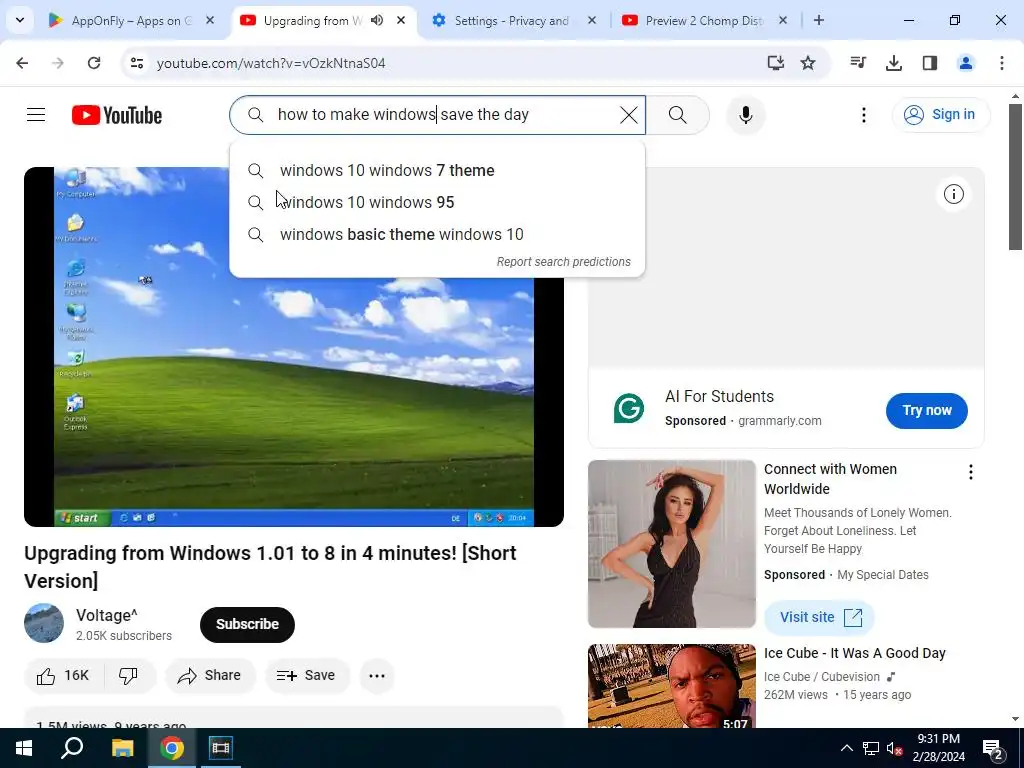The width and height of the screenshot is (1024, 768).
Task: Click the Ice Cube video thumbnail
Action: pyautogui.click(x=671, y=686)
